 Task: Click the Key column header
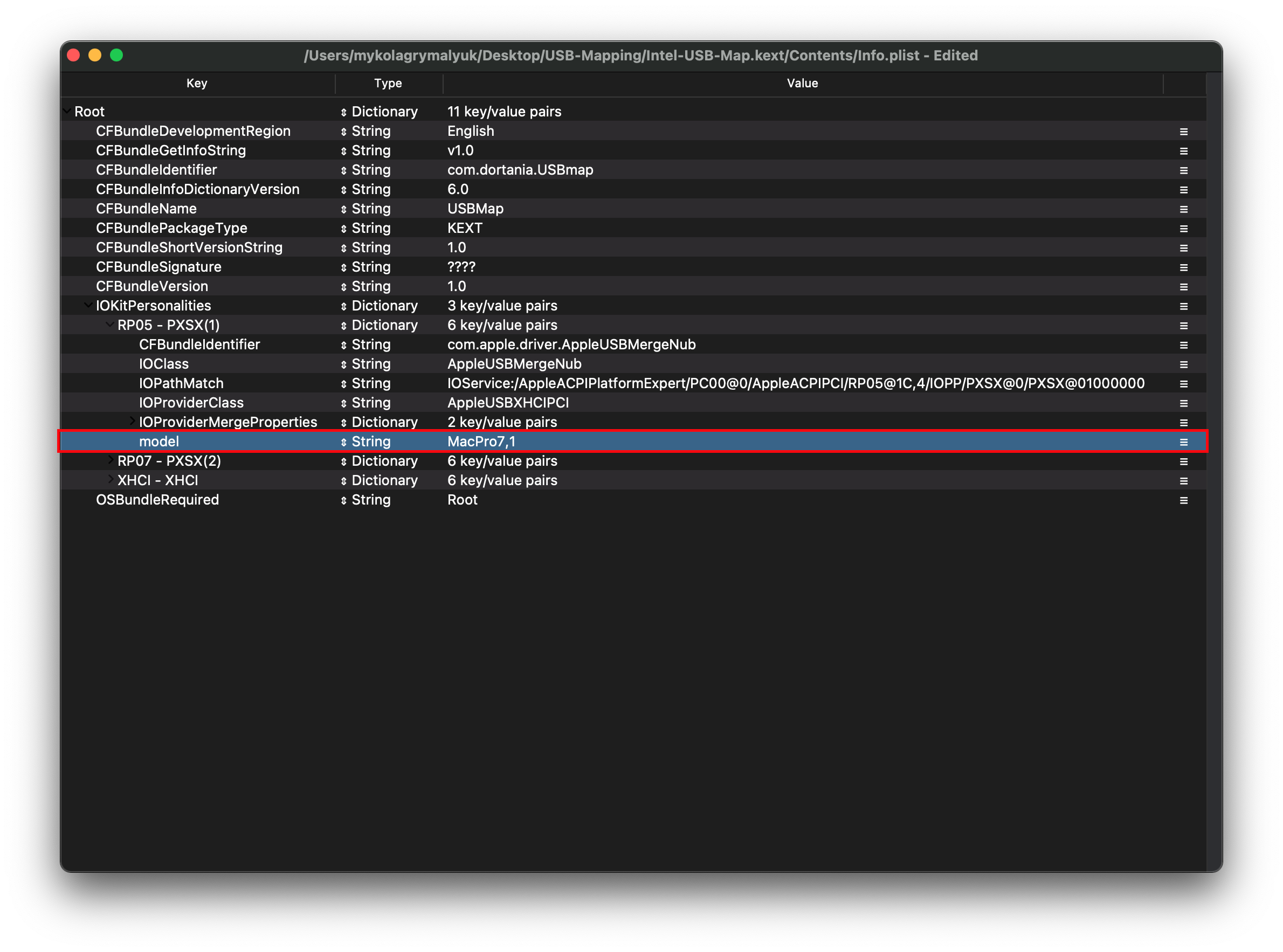pyautogui.click(x=196, y=83)
